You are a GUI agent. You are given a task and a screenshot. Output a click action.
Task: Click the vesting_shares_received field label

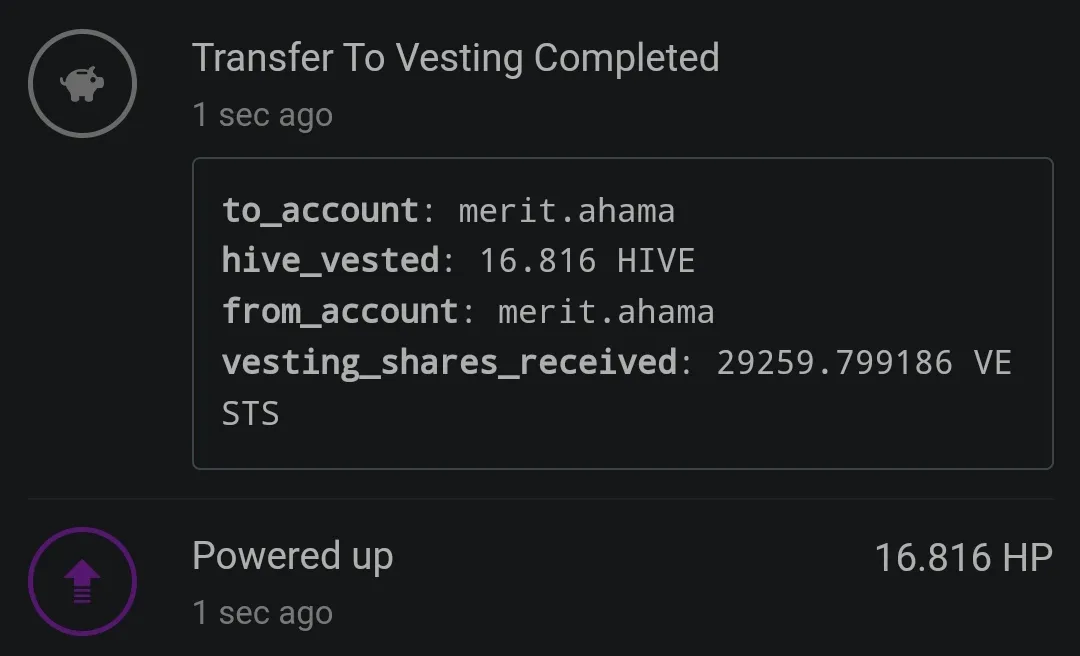pyautogui.click(x=450, y=362)
